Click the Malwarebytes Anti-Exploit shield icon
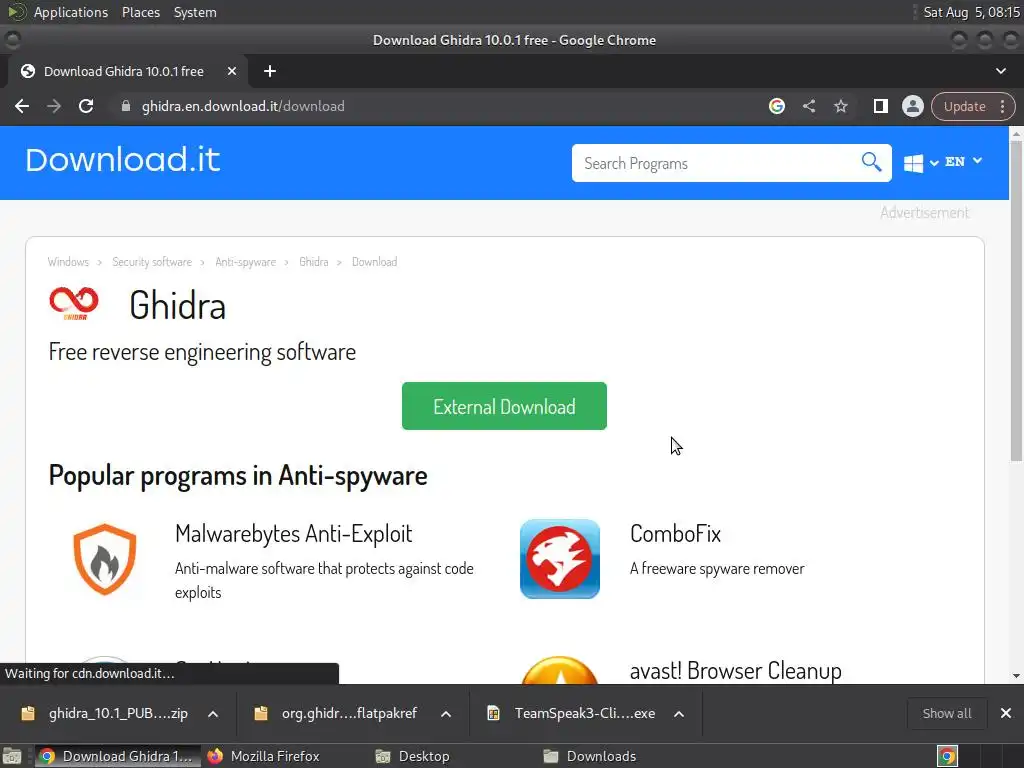Screen dimensions: 1024x768 point(104,560)
